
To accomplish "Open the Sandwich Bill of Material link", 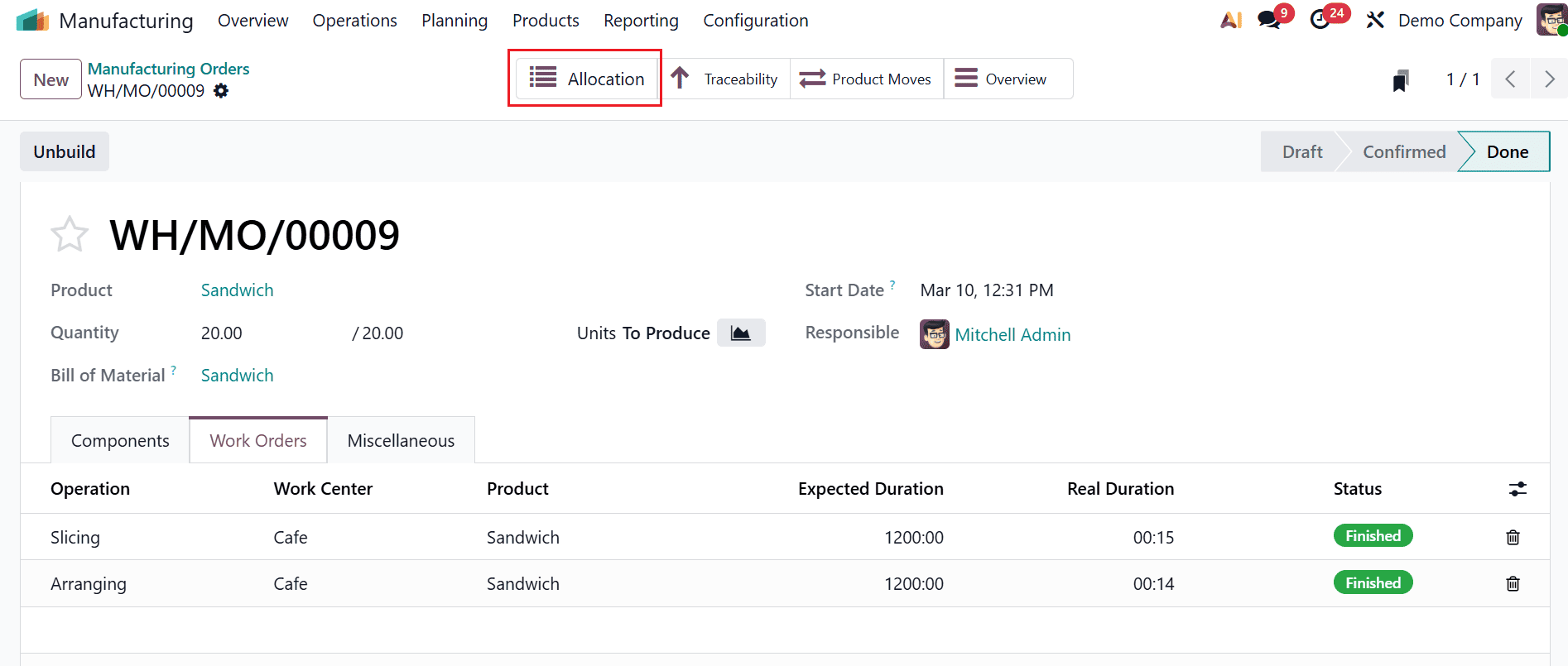I will pos(237,376).
